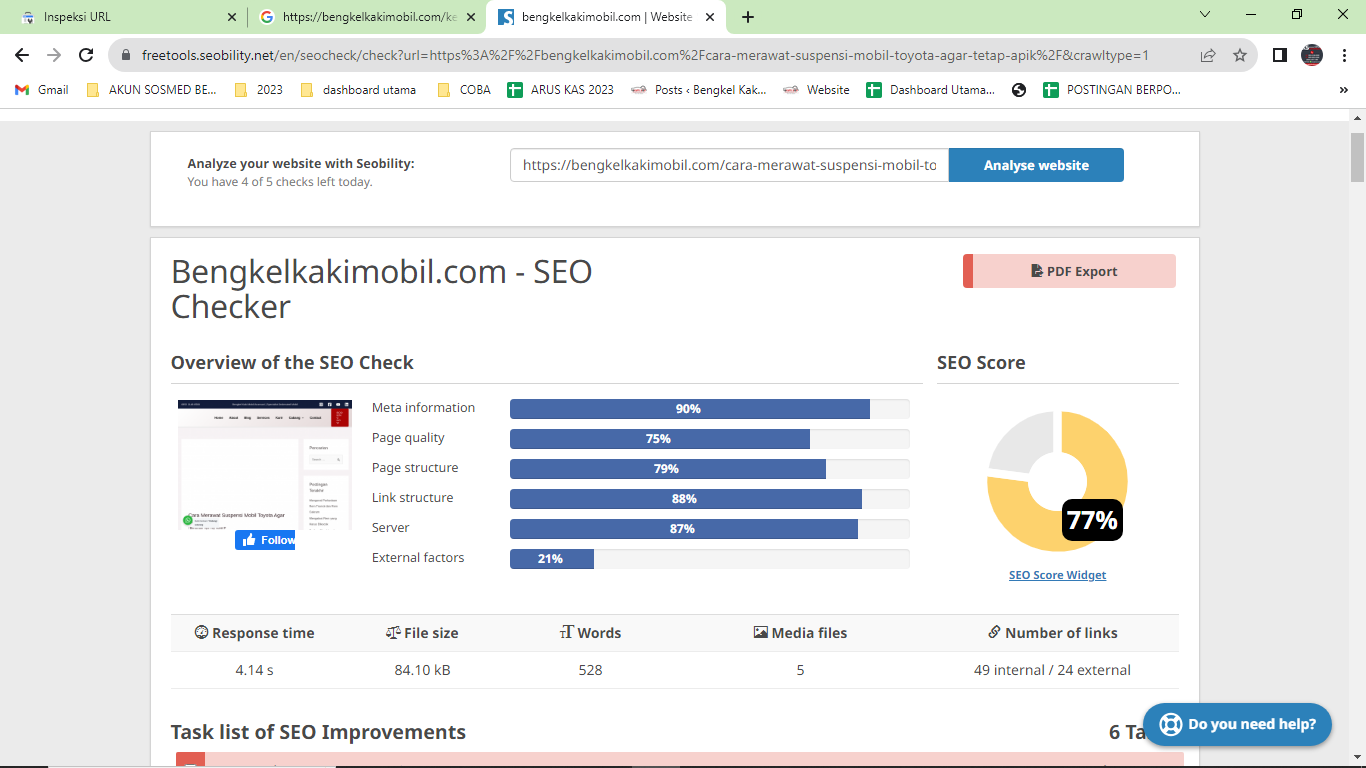Click the Analyse website button
This screenshot has height=768, width=1366.
1036,165
